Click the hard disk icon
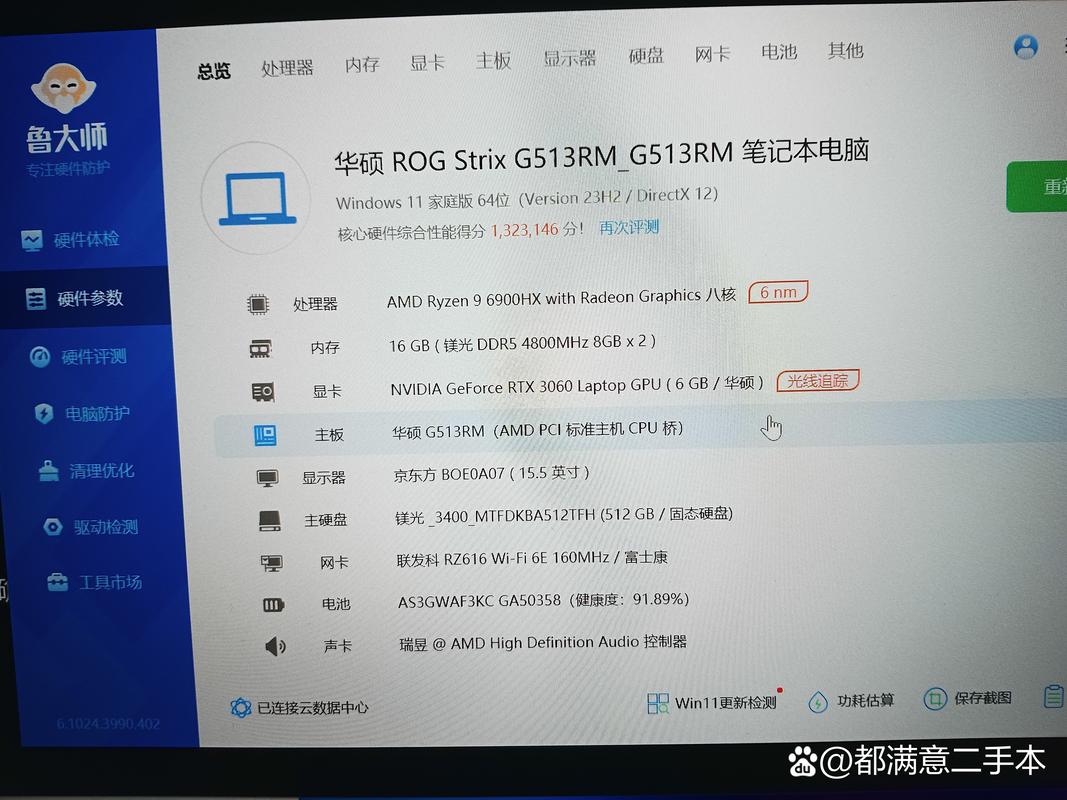 (x=269, y=521)
